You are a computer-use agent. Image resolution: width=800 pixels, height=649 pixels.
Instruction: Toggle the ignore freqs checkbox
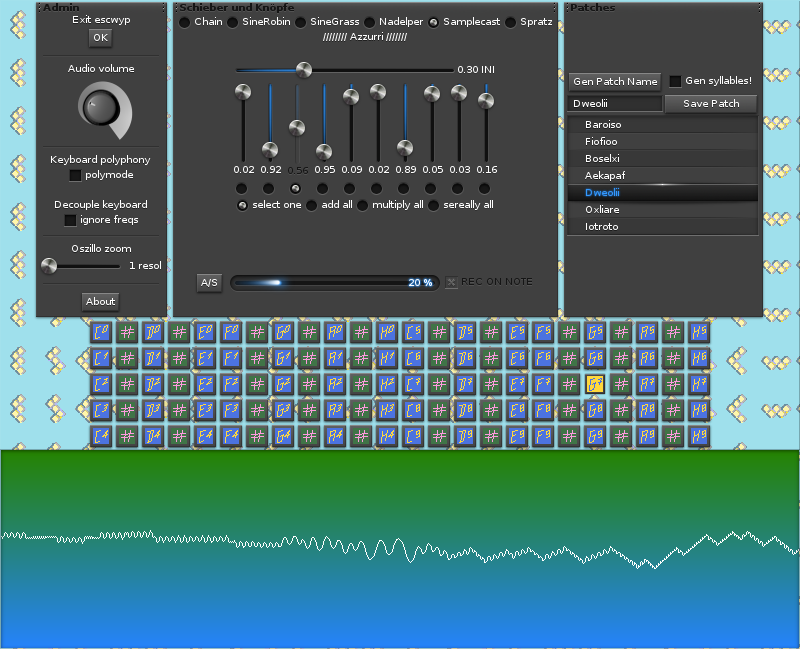70,220
